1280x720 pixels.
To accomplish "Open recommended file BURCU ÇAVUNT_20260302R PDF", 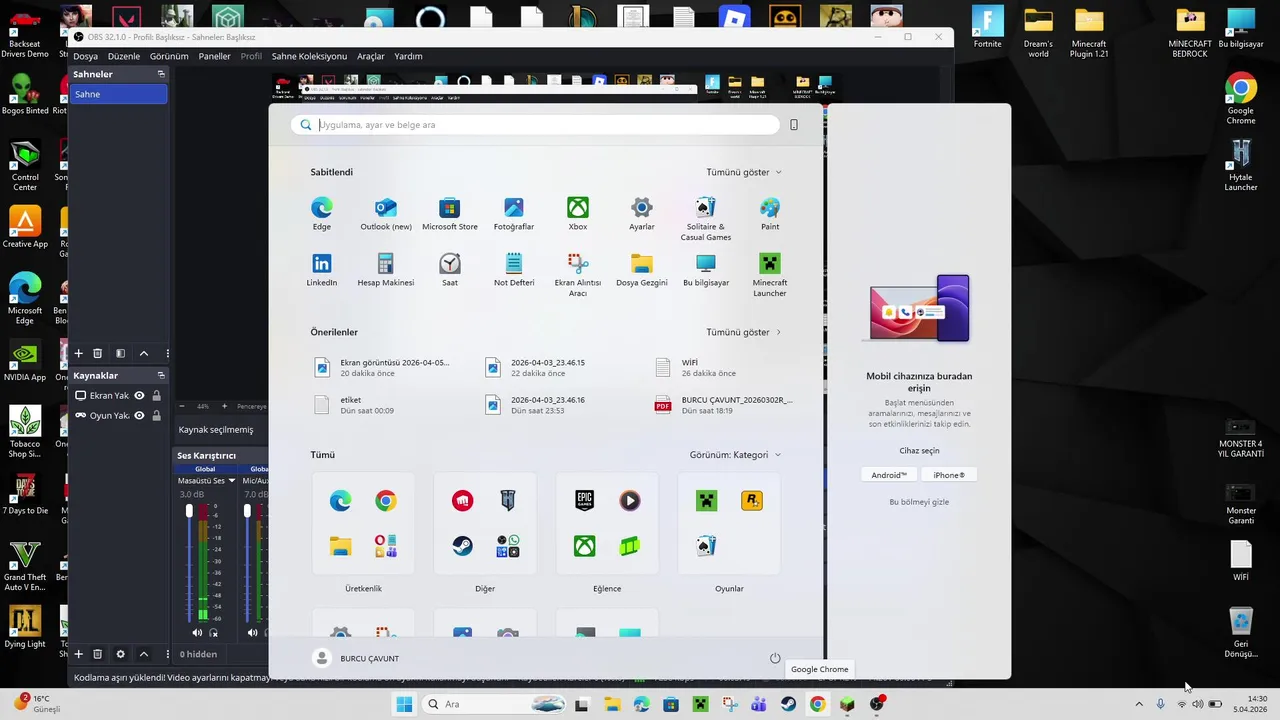I will point(725,404).
